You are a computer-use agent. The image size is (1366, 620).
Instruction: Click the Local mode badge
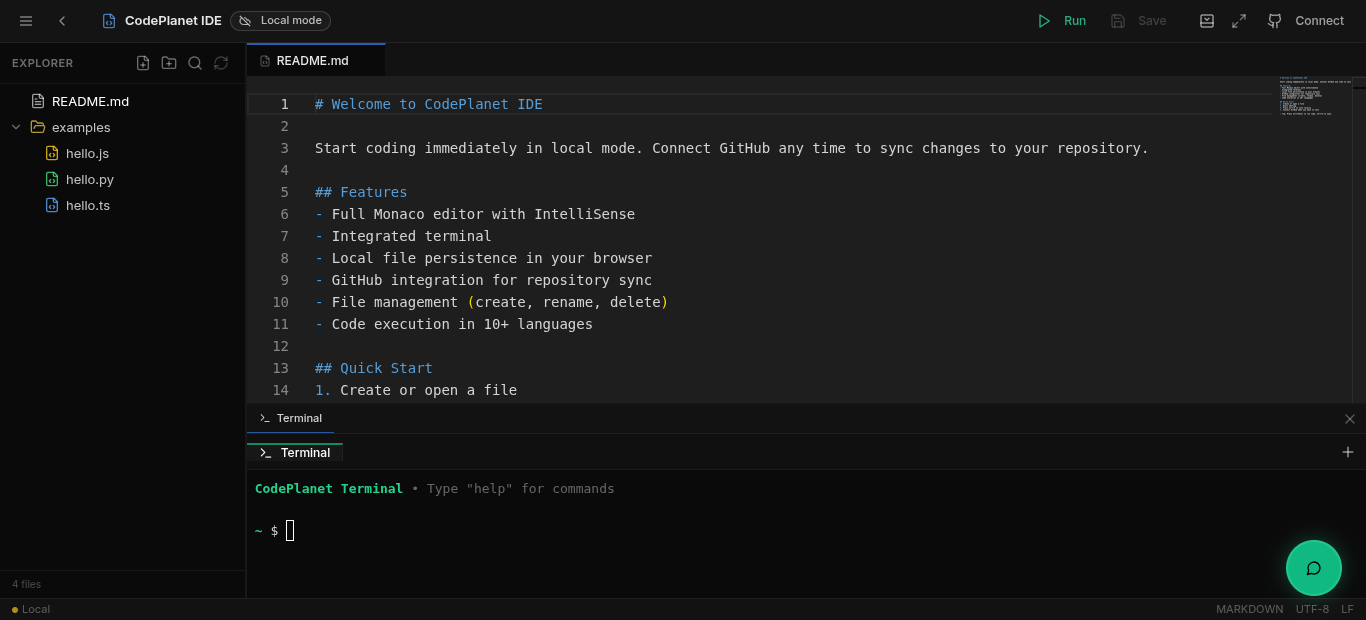[x=280, y=21]
